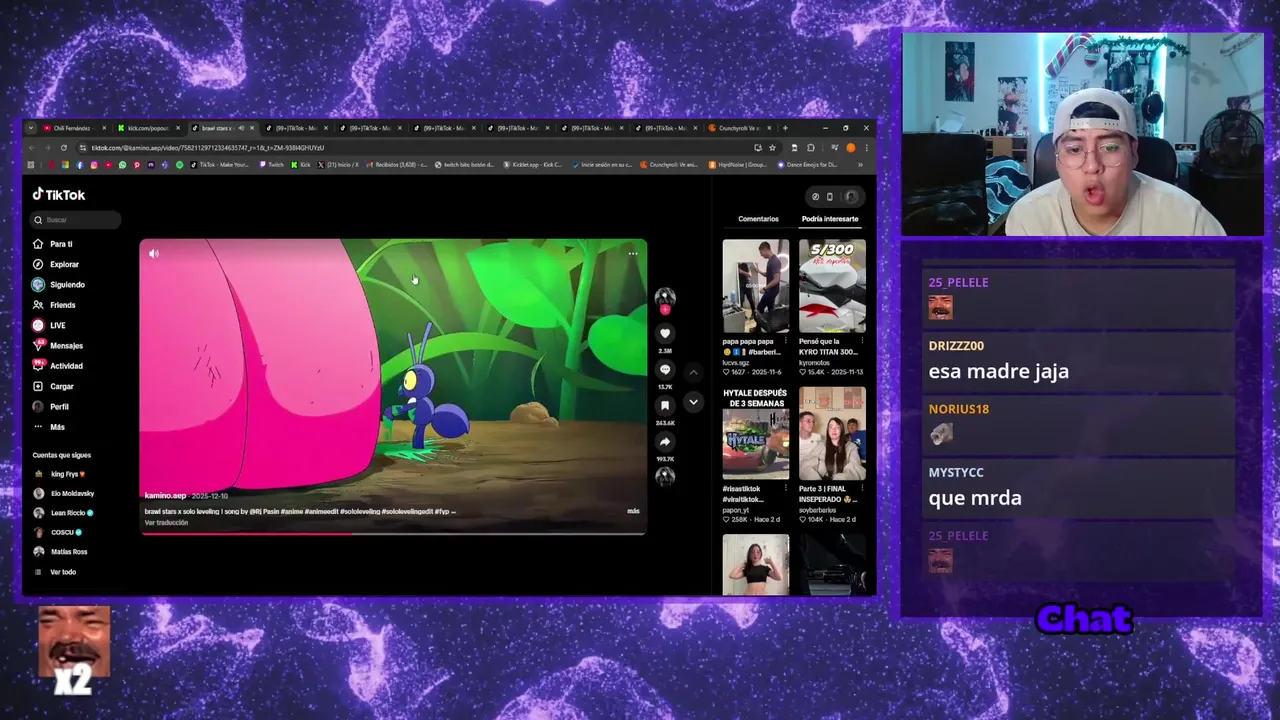Click Ver traducción under caption
Screen dimensions: 1280x720
pos(166,523)
